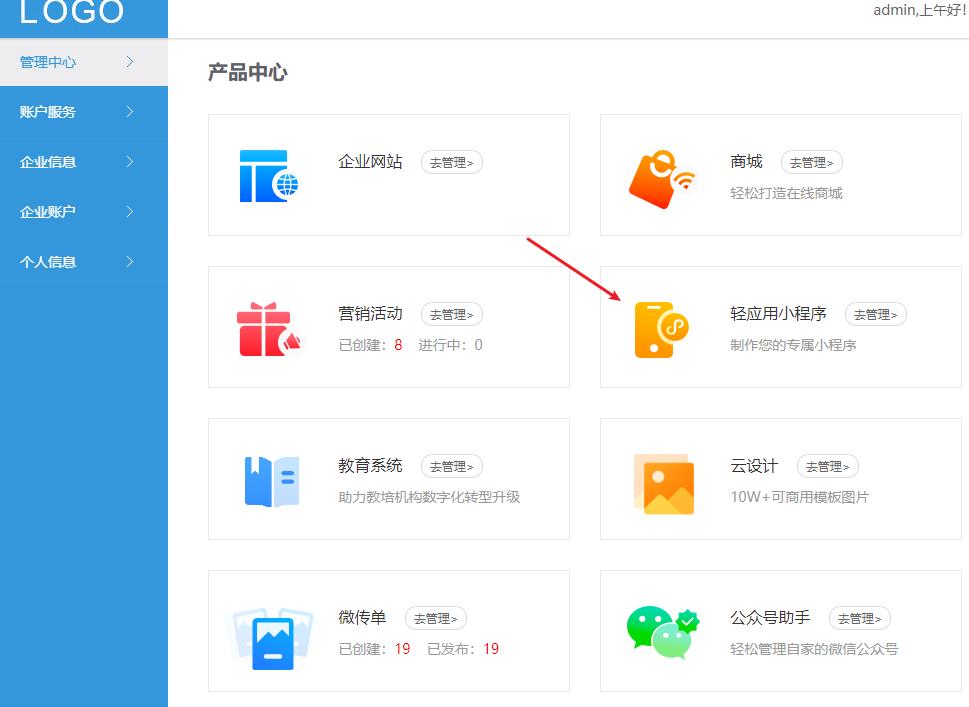Open the 轻应用小程序 管理 page
Image resolution: width=969 pixels, height=707 pixels.
click(876, 313)
